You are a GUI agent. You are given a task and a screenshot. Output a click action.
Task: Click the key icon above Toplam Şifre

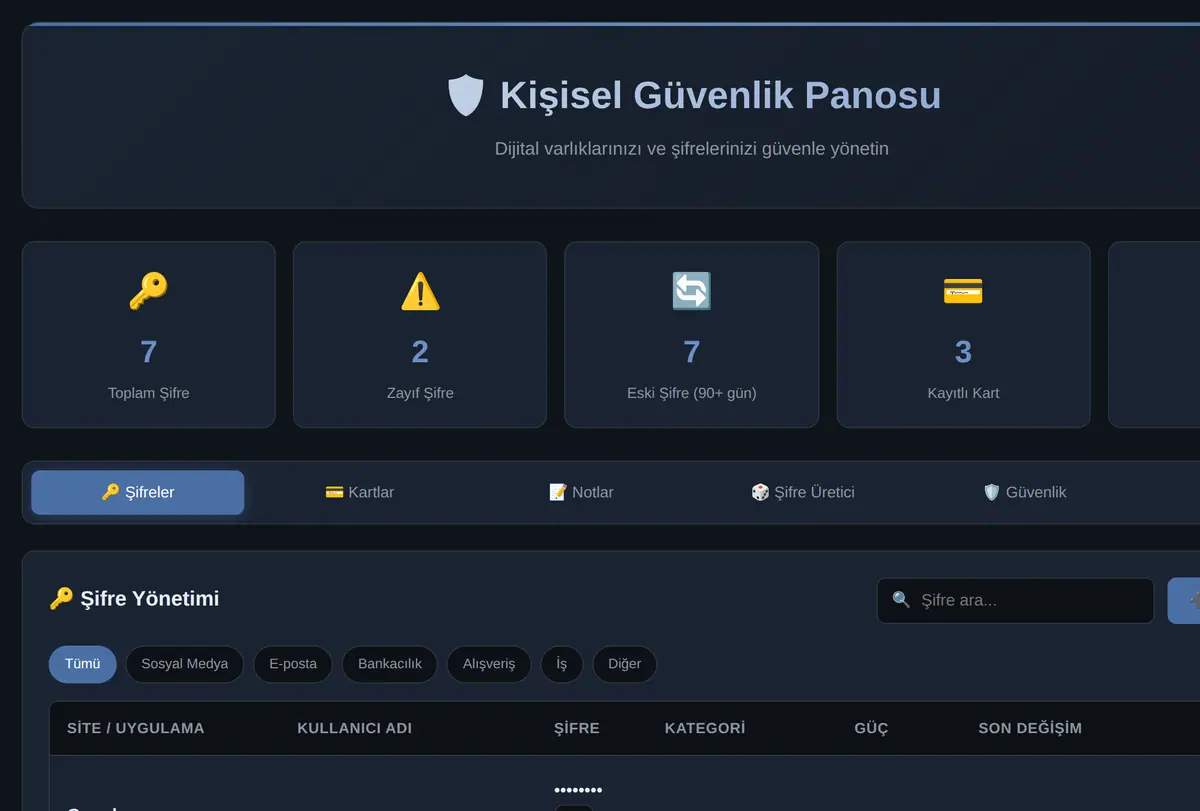[148, 291]
